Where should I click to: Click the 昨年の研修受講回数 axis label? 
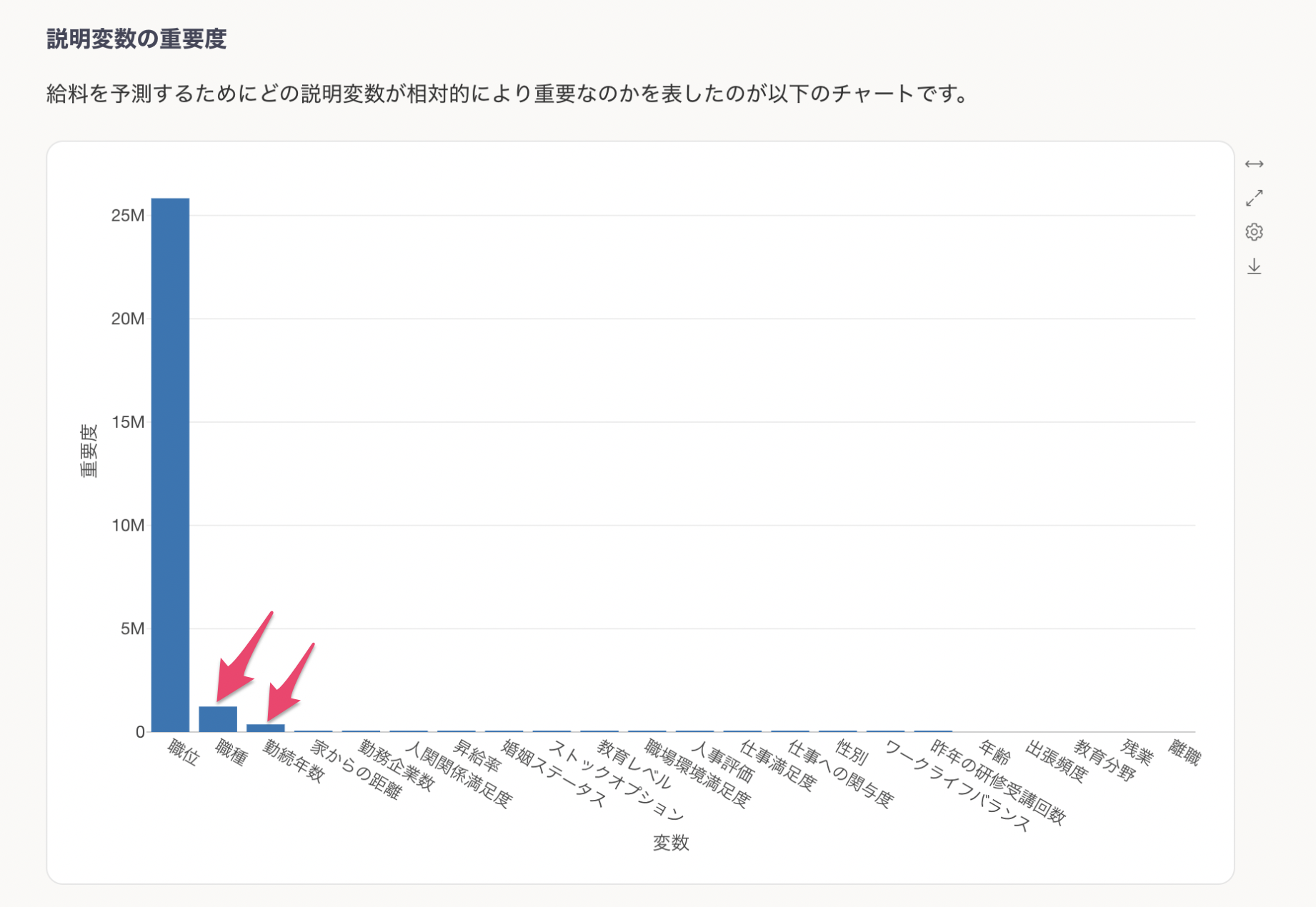(997, 782)
